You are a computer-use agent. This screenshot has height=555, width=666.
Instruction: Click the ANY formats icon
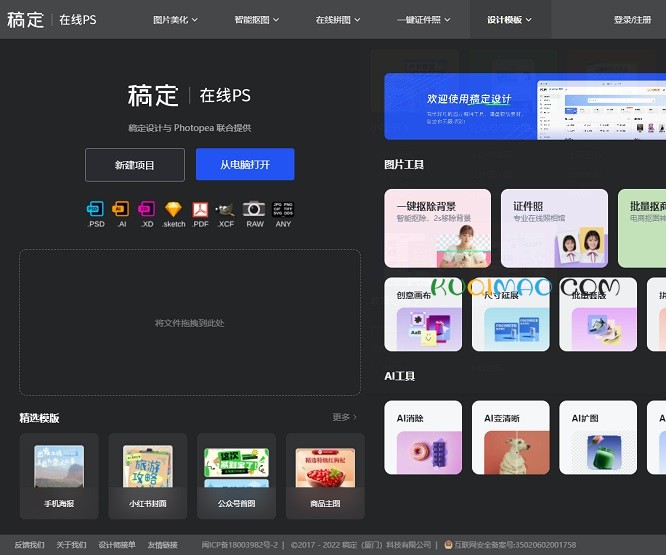[x=283, y=209]
